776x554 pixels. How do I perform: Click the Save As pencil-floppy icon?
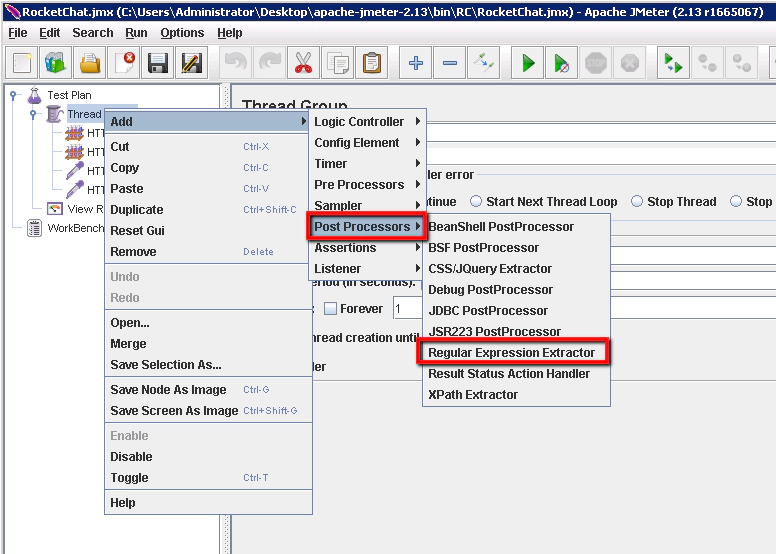click(x=192, y=63)
